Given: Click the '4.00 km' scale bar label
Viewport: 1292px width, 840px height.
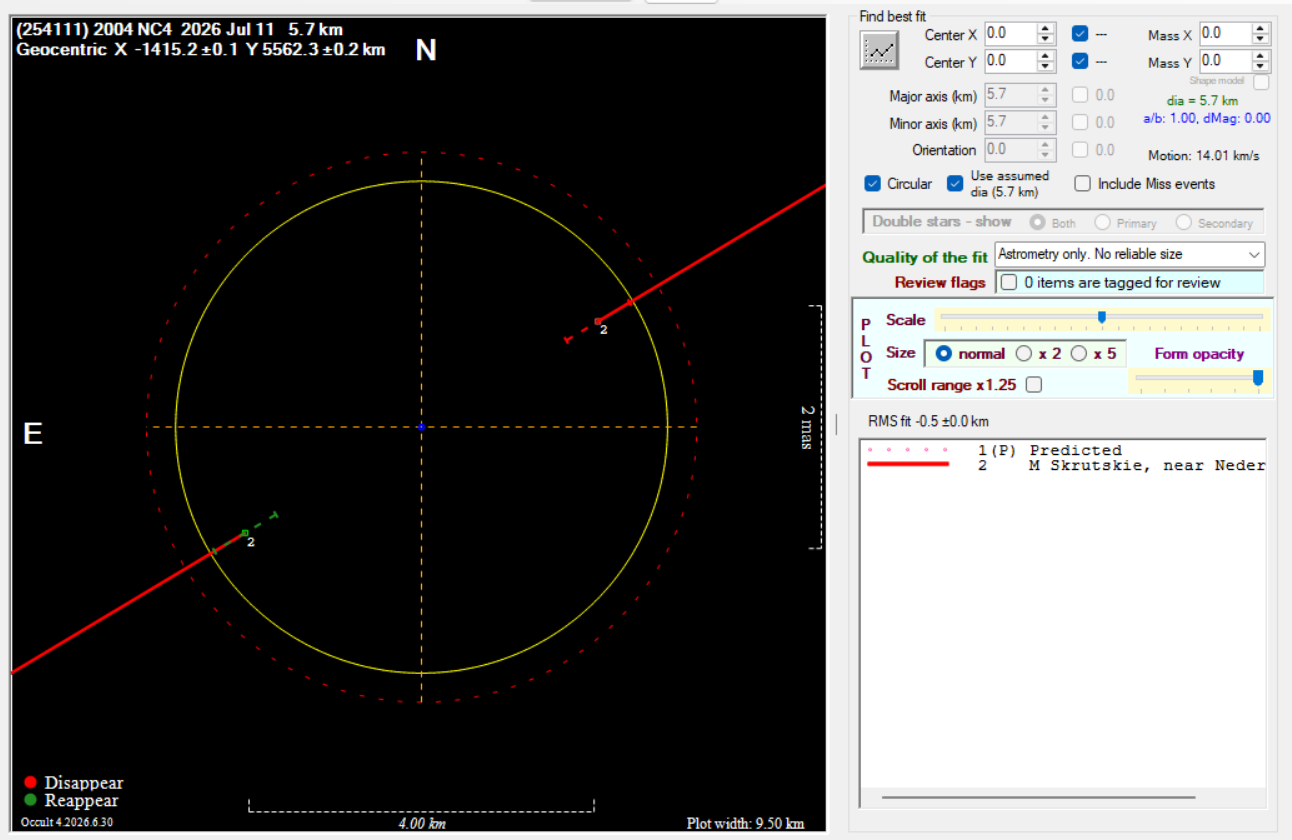Looking at the screenshot, I should [421, 824].
